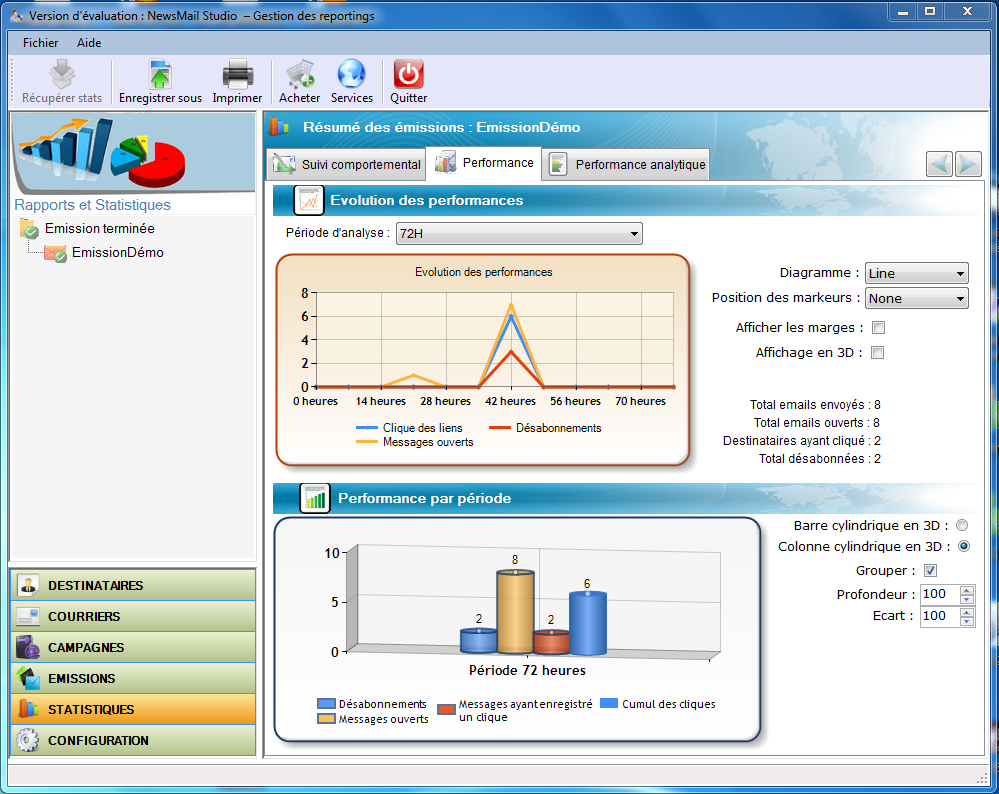Click the Performance par période header icon

click(x=315, y=498)
